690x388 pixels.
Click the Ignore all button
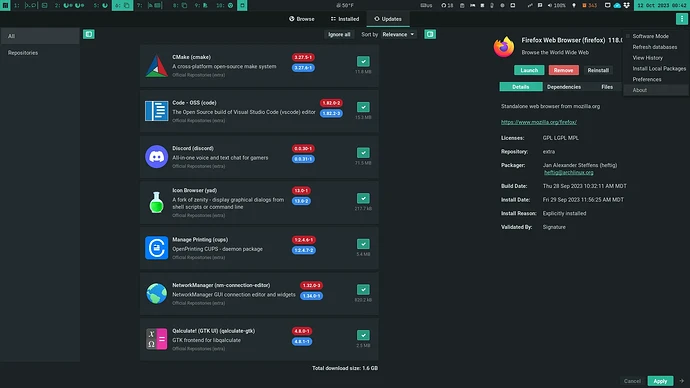click(x=339, y=34)
